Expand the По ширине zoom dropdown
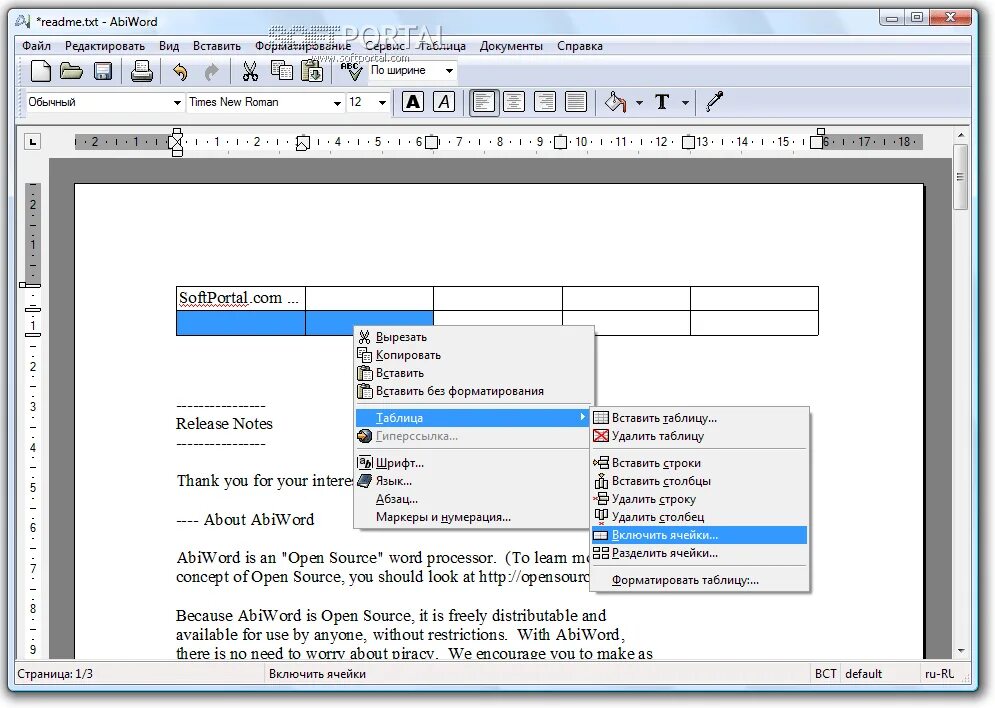The width and height of the screenshot is (995, 708). [449, 70]
